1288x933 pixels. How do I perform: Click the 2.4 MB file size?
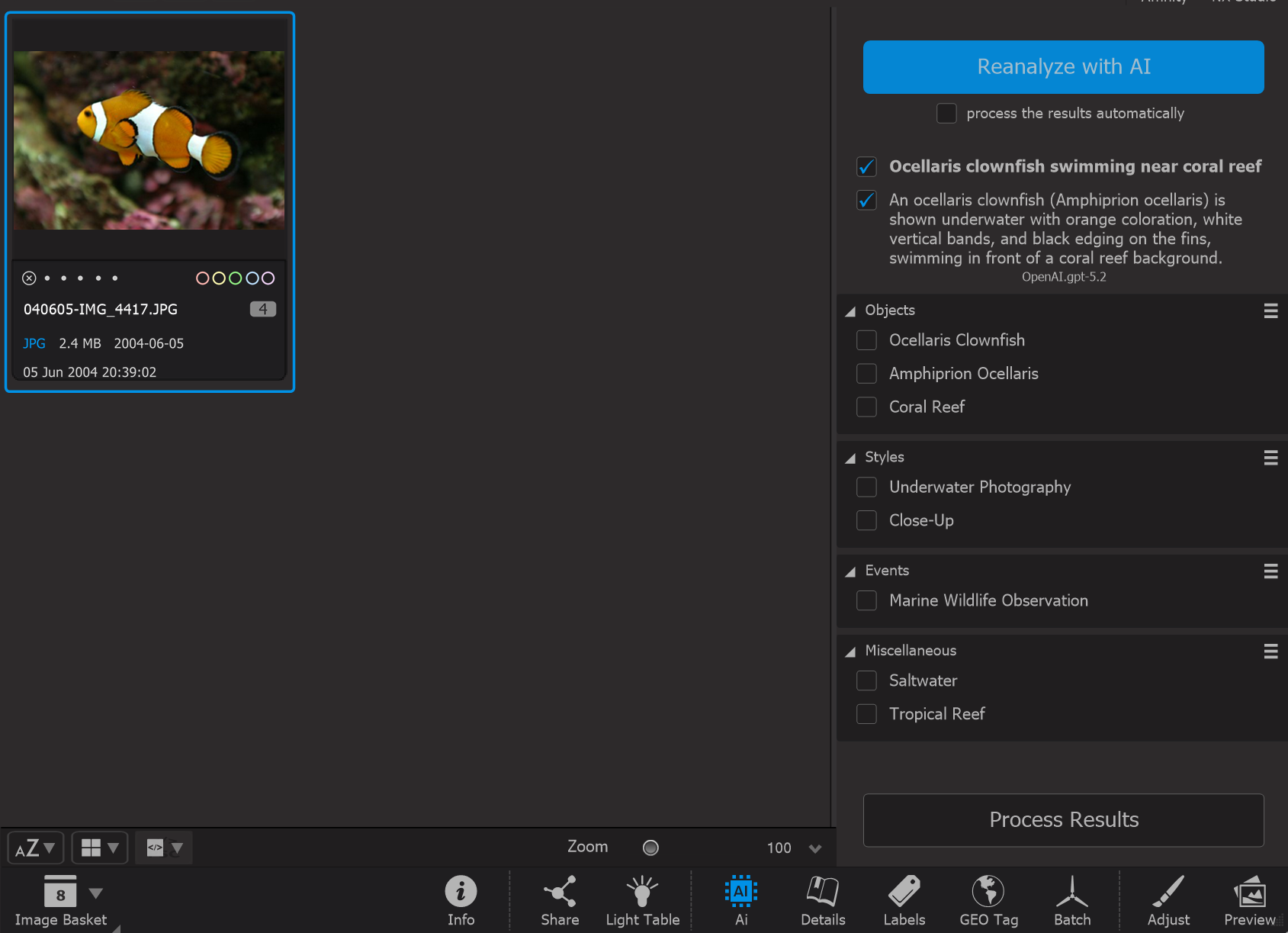point(80,343)
